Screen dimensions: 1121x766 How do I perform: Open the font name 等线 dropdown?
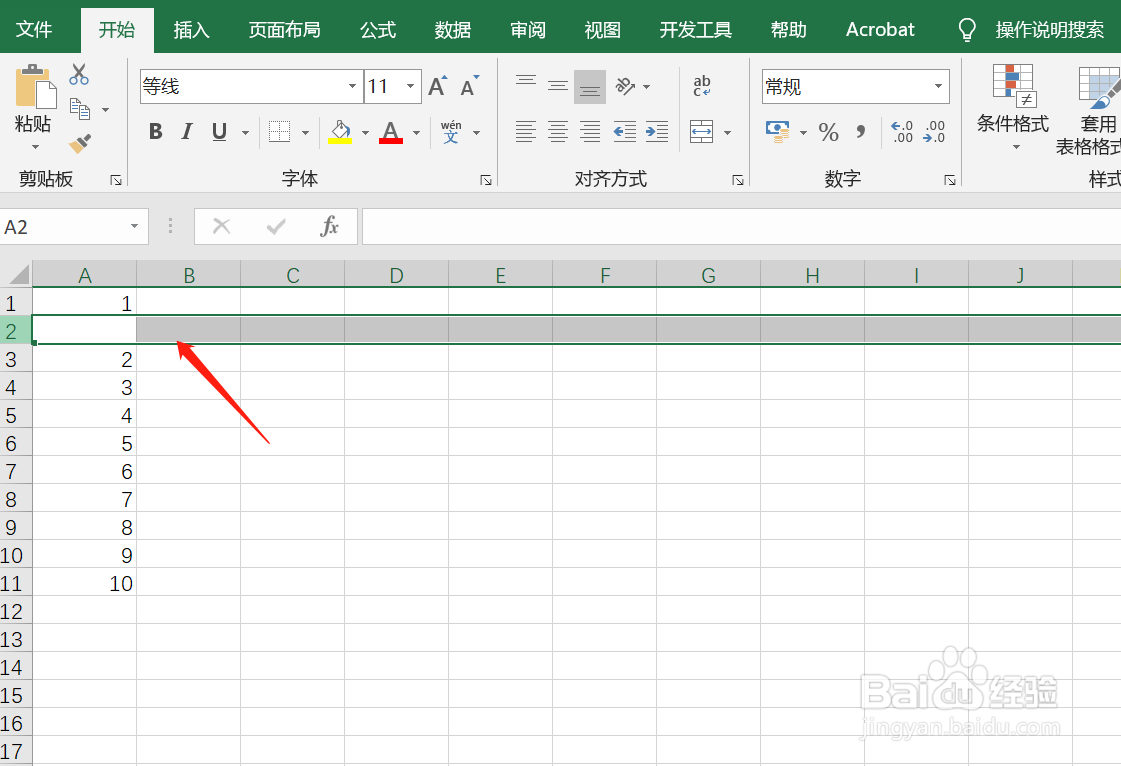[x=352, y=87]
